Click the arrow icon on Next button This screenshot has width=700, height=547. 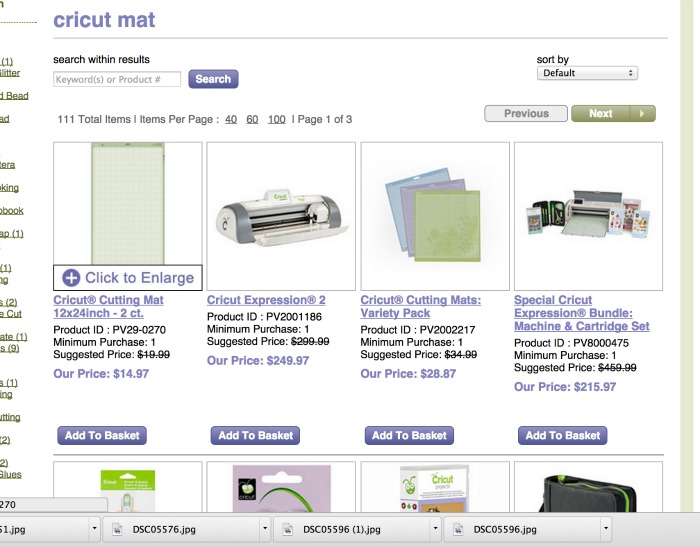click(641, 114)
